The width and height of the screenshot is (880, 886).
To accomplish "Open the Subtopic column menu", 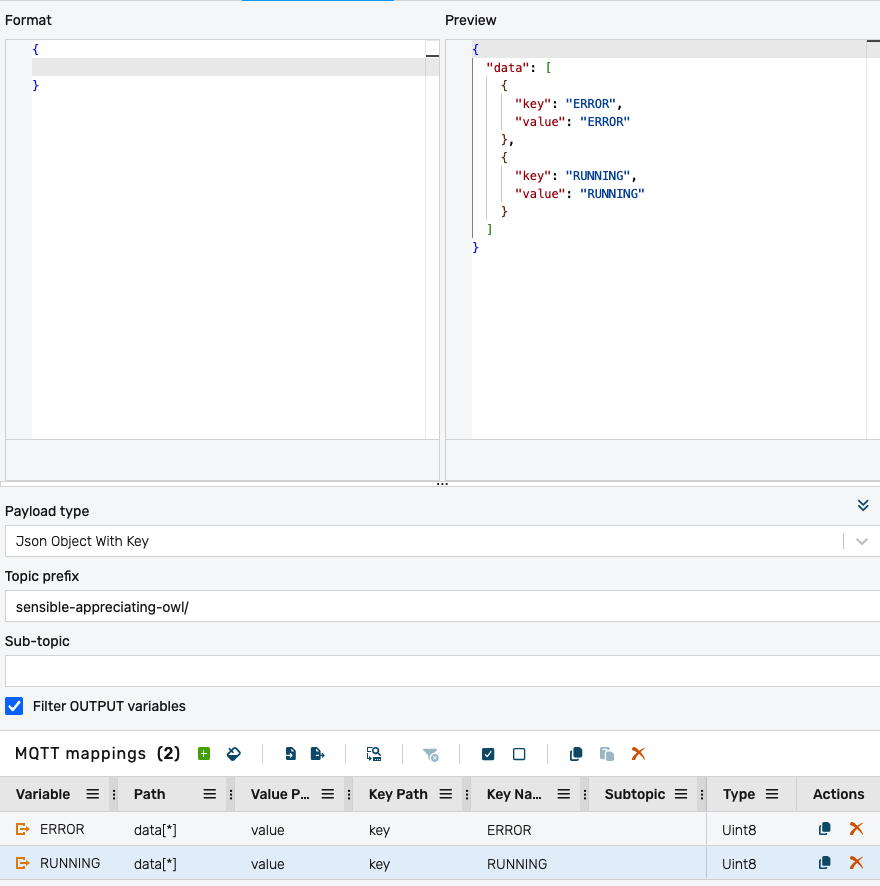I will click(x=681, y=794).
